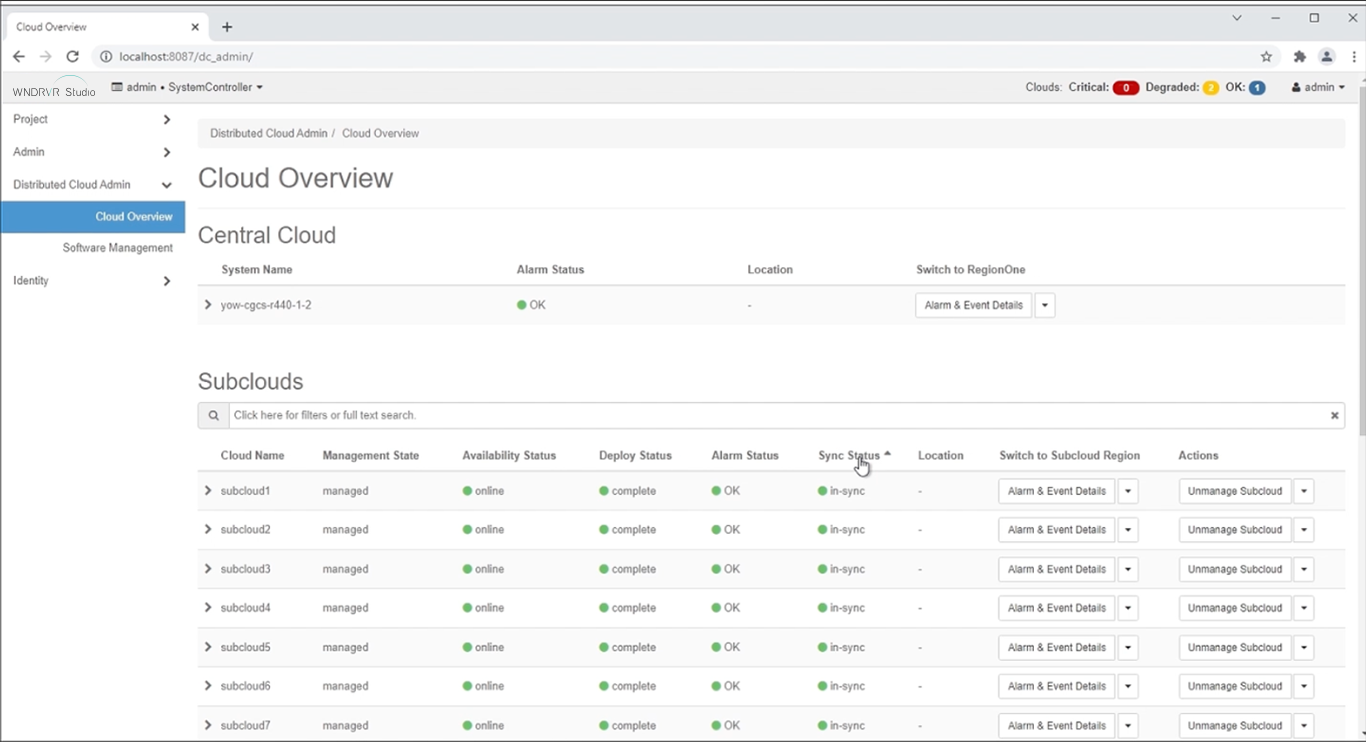Click the Wind River Studio logo
1366x742 pixels.
click(54, 89)
